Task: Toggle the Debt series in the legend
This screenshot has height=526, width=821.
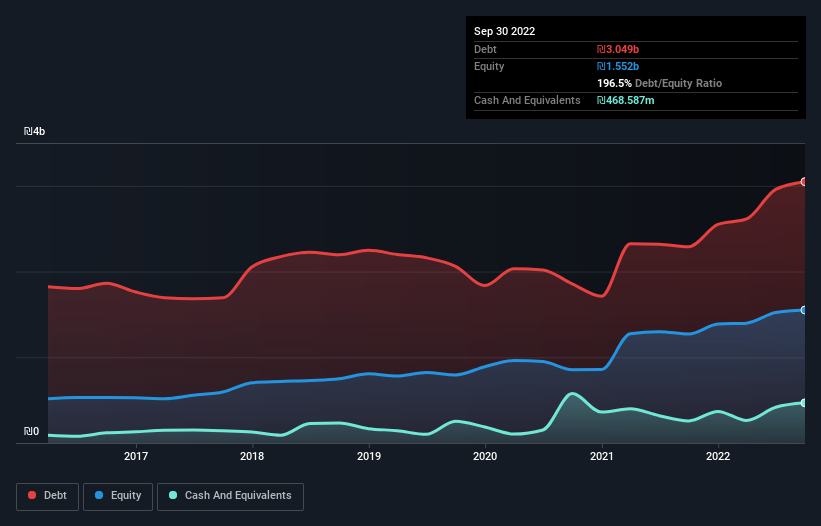Action: click(48, 496)
